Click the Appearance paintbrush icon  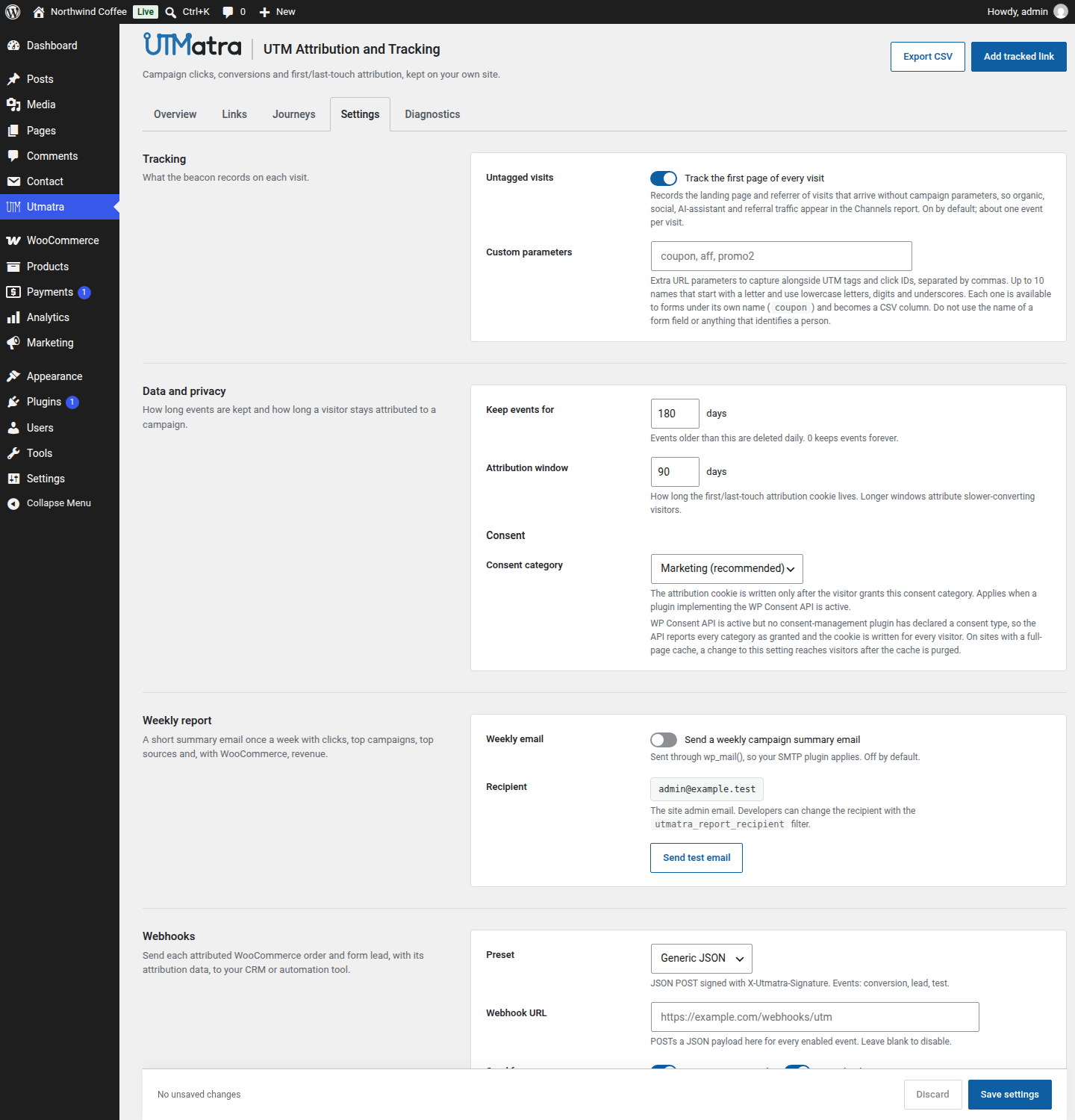click(x=13, y=376)
